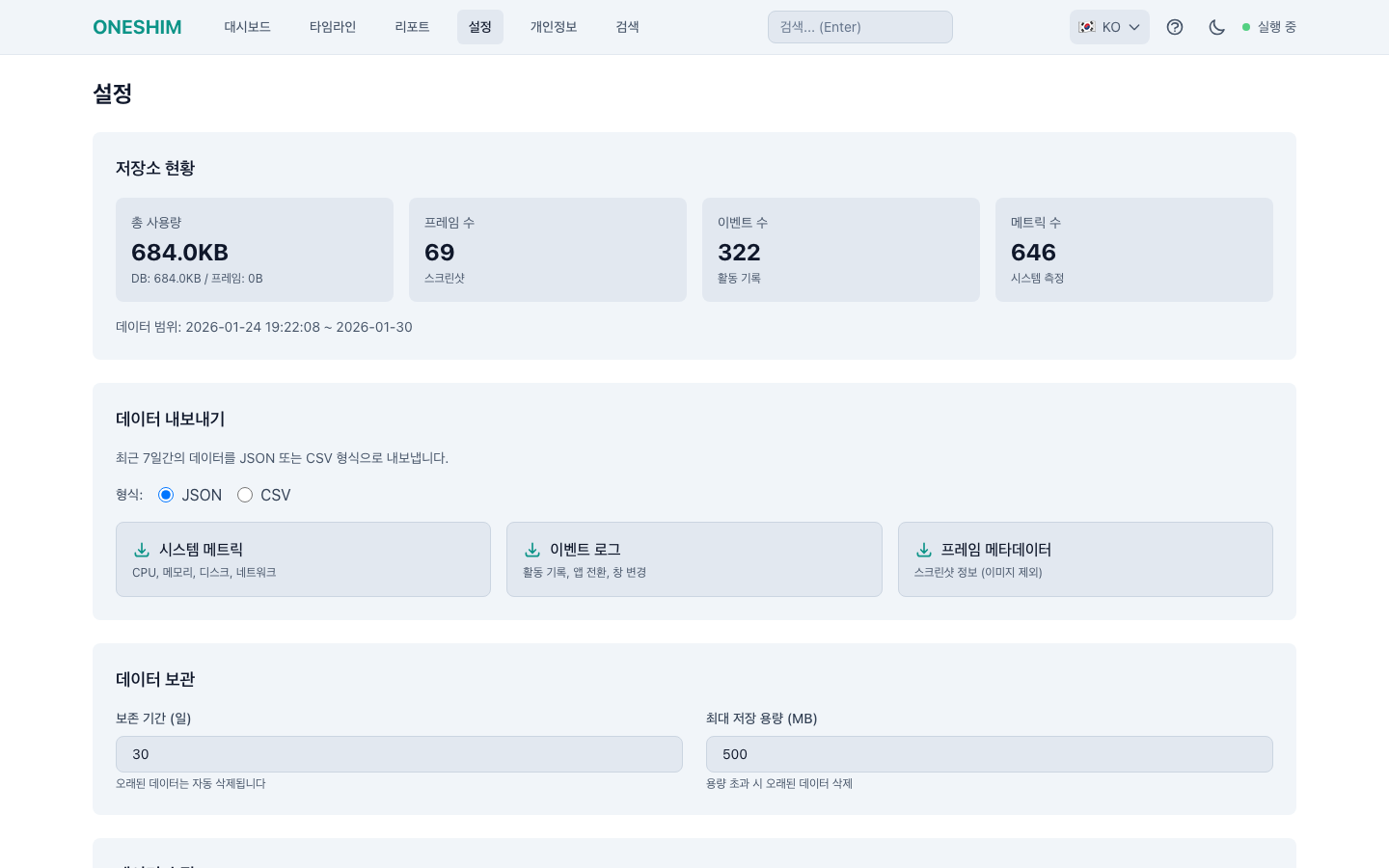Go to the 리포트 tab

point(412,27)
